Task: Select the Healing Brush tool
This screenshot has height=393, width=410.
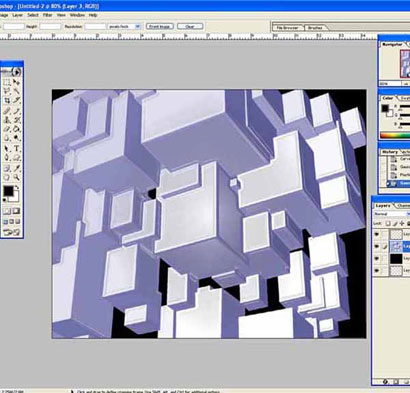Action: point(7,111)
